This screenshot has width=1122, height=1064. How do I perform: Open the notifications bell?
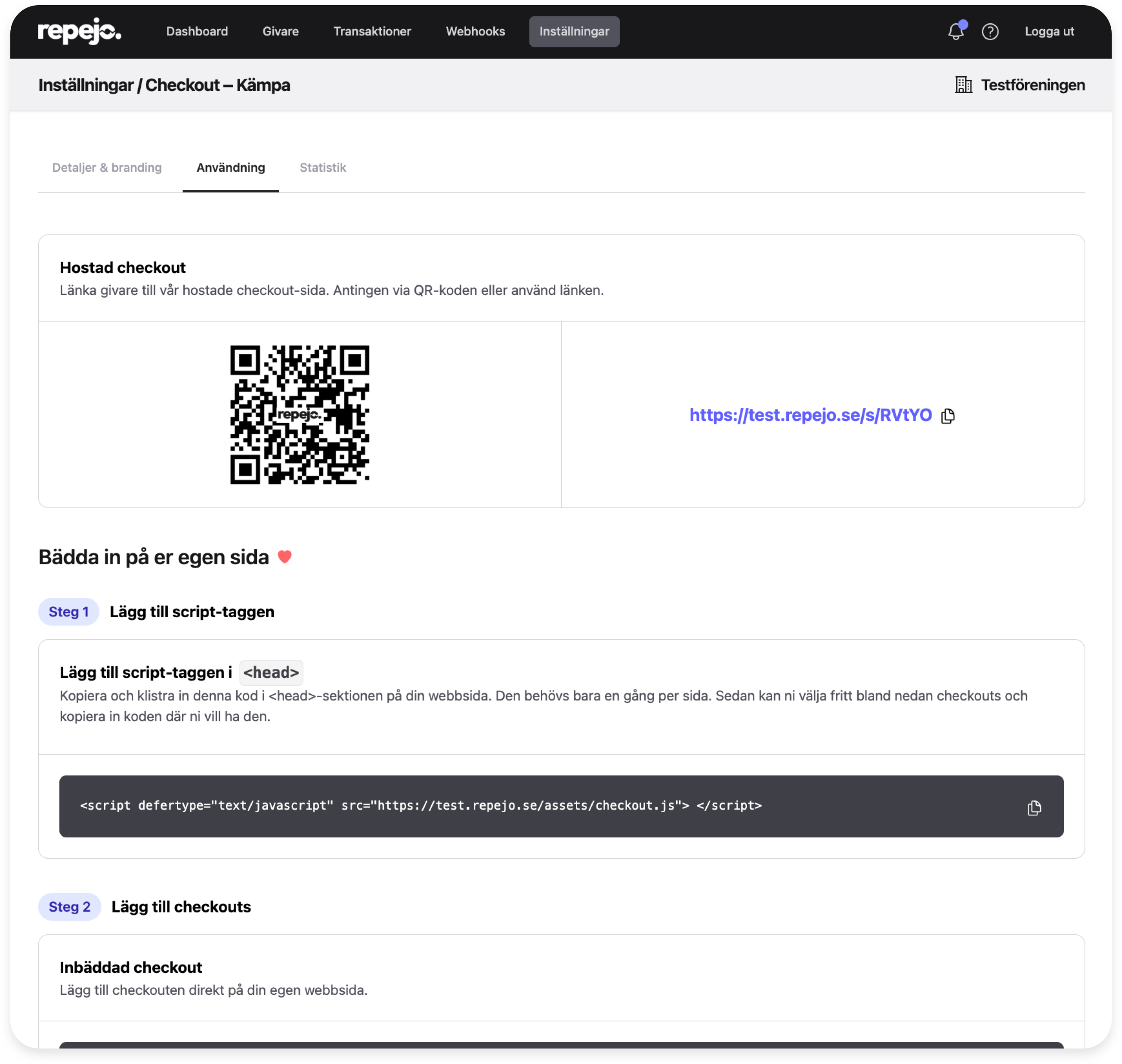coord(956,31)
